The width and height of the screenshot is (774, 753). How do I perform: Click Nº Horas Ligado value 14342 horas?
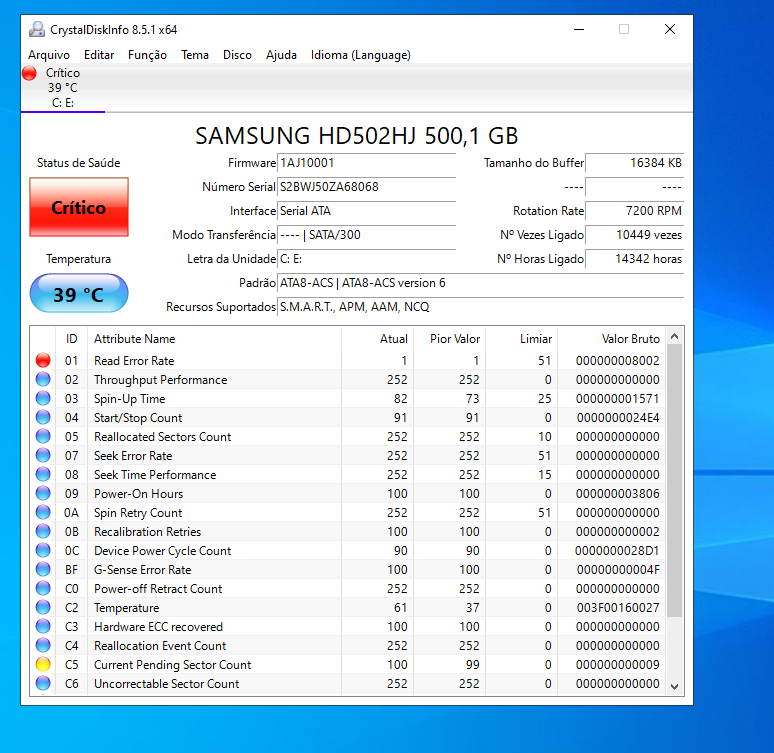[634, 259]
